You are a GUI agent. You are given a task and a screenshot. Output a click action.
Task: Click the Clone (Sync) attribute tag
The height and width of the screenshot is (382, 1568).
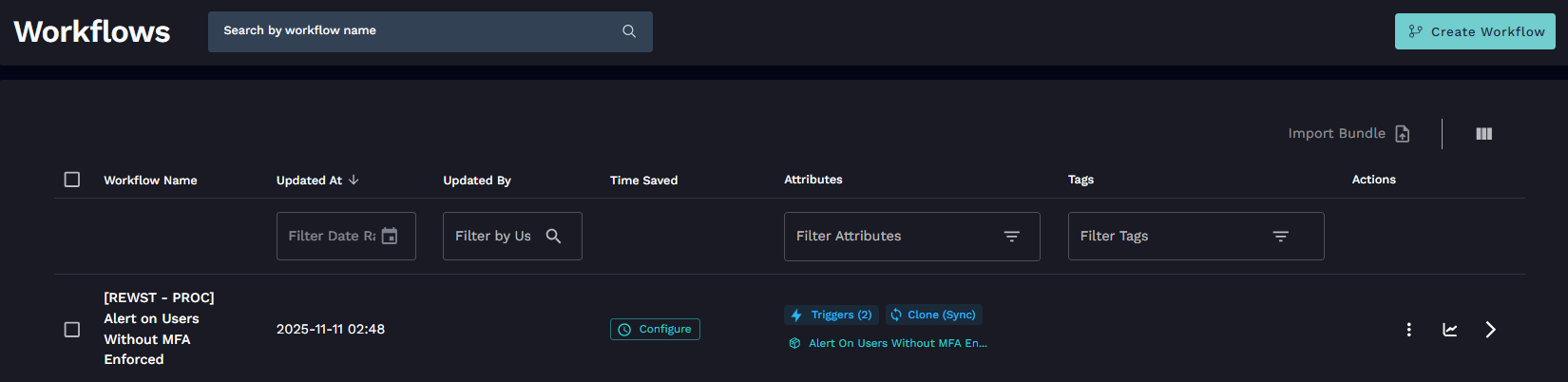tap(933, 315)
